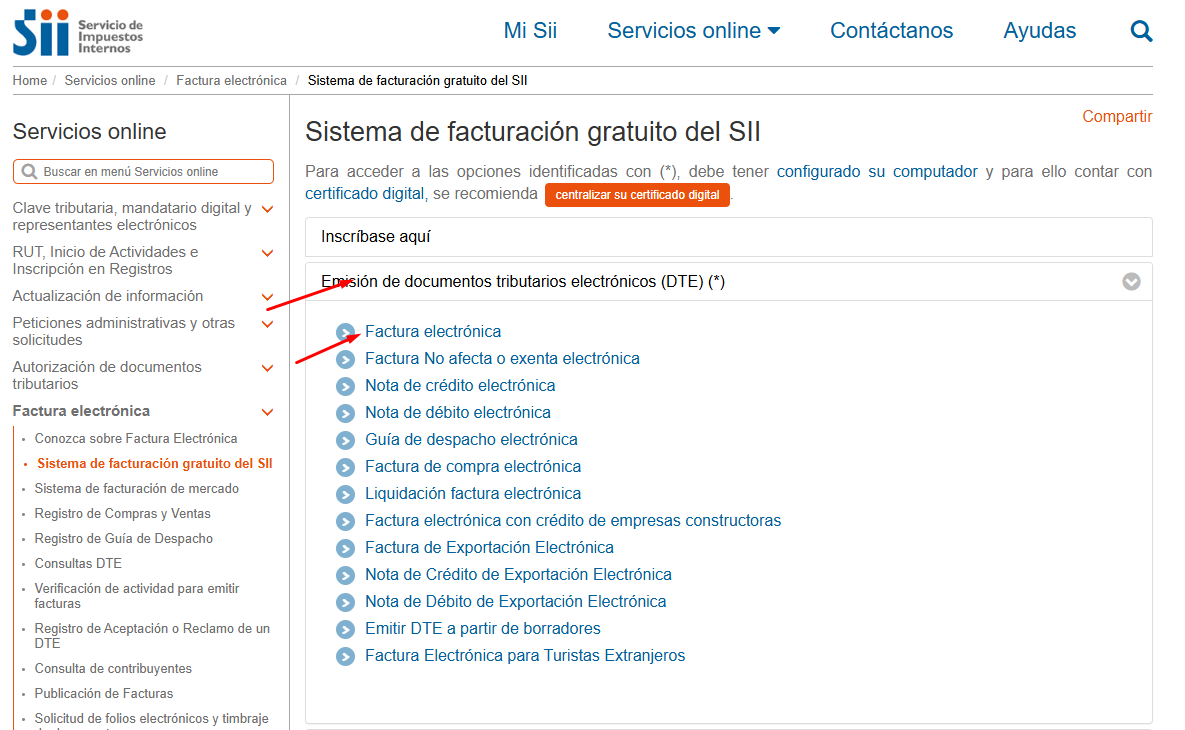1185x730 pixels.
Task: Click arrow icon beside Factura de Exportación Electrónica
Action: [345, 549]
